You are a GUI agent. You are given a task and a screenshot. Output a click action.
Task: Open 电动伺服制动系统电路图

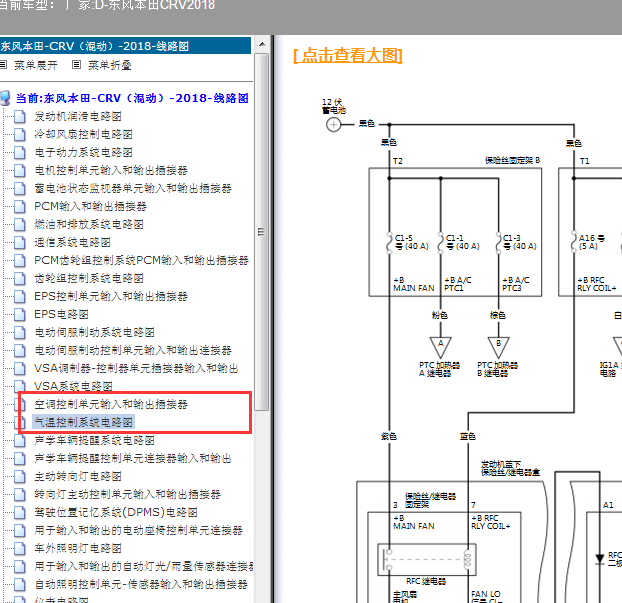pos(94,332)
